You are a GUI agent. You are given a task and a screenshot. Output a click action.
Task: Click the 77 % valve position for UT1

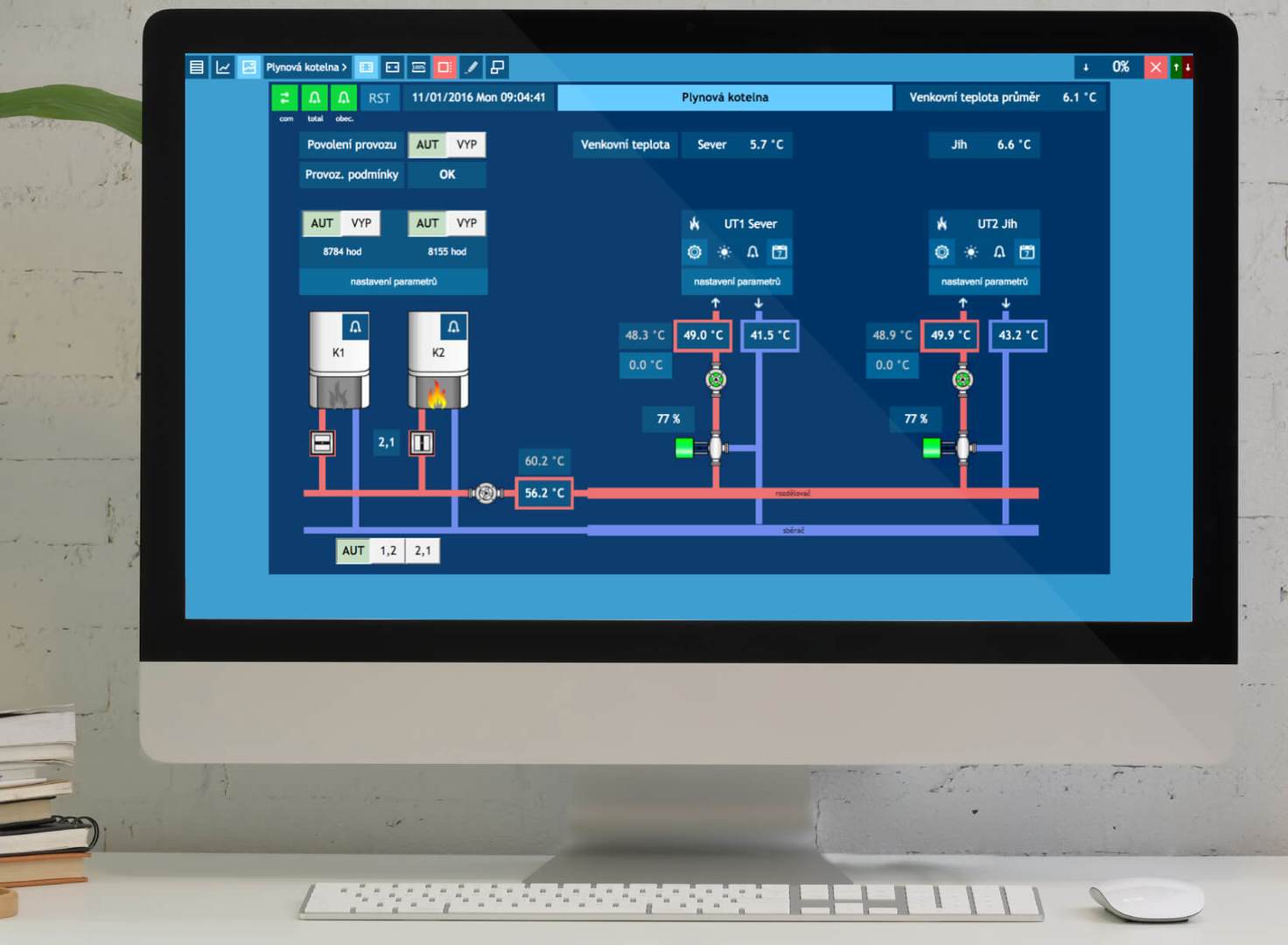point(668,419)
